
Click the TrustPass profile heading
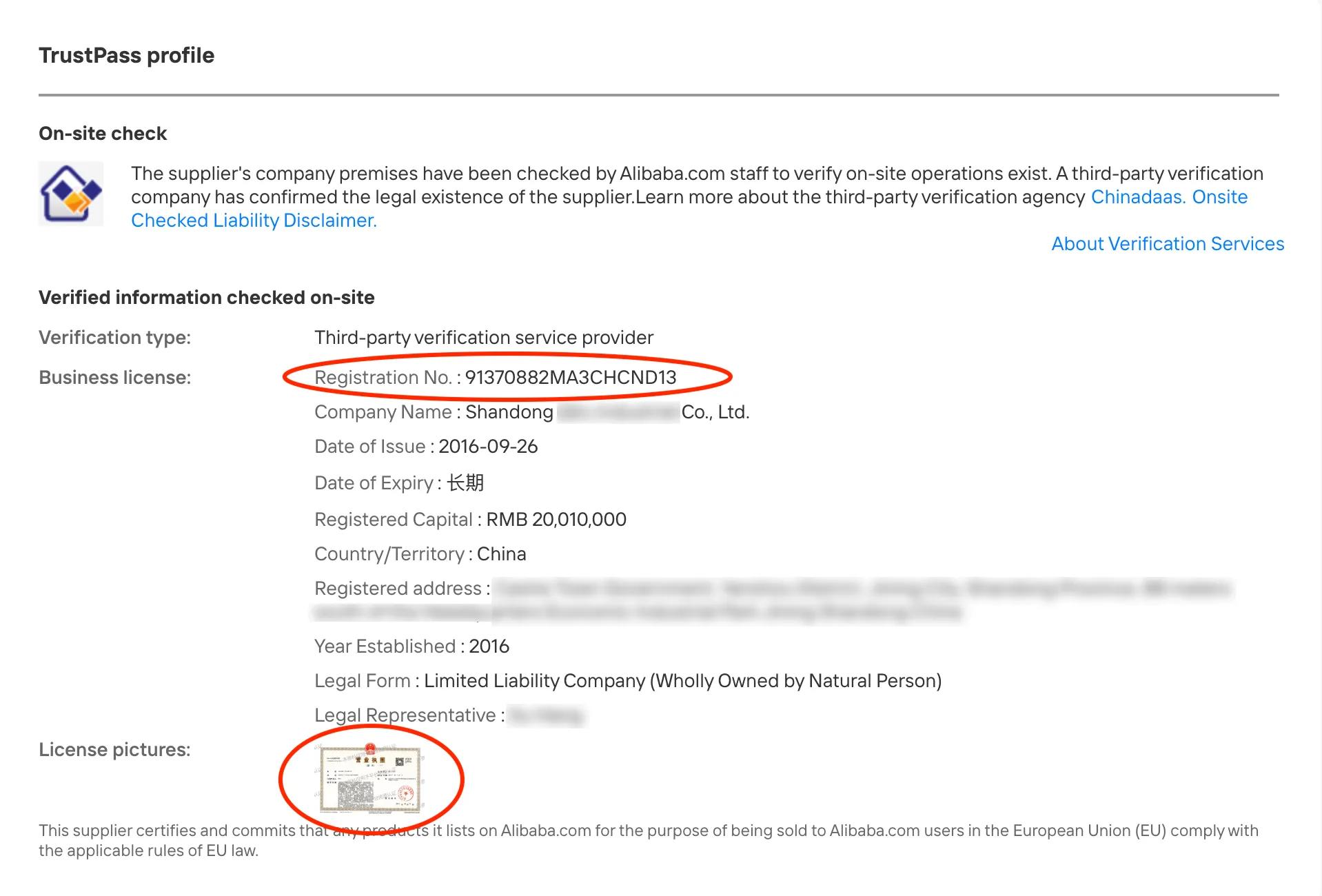(126, 55)
